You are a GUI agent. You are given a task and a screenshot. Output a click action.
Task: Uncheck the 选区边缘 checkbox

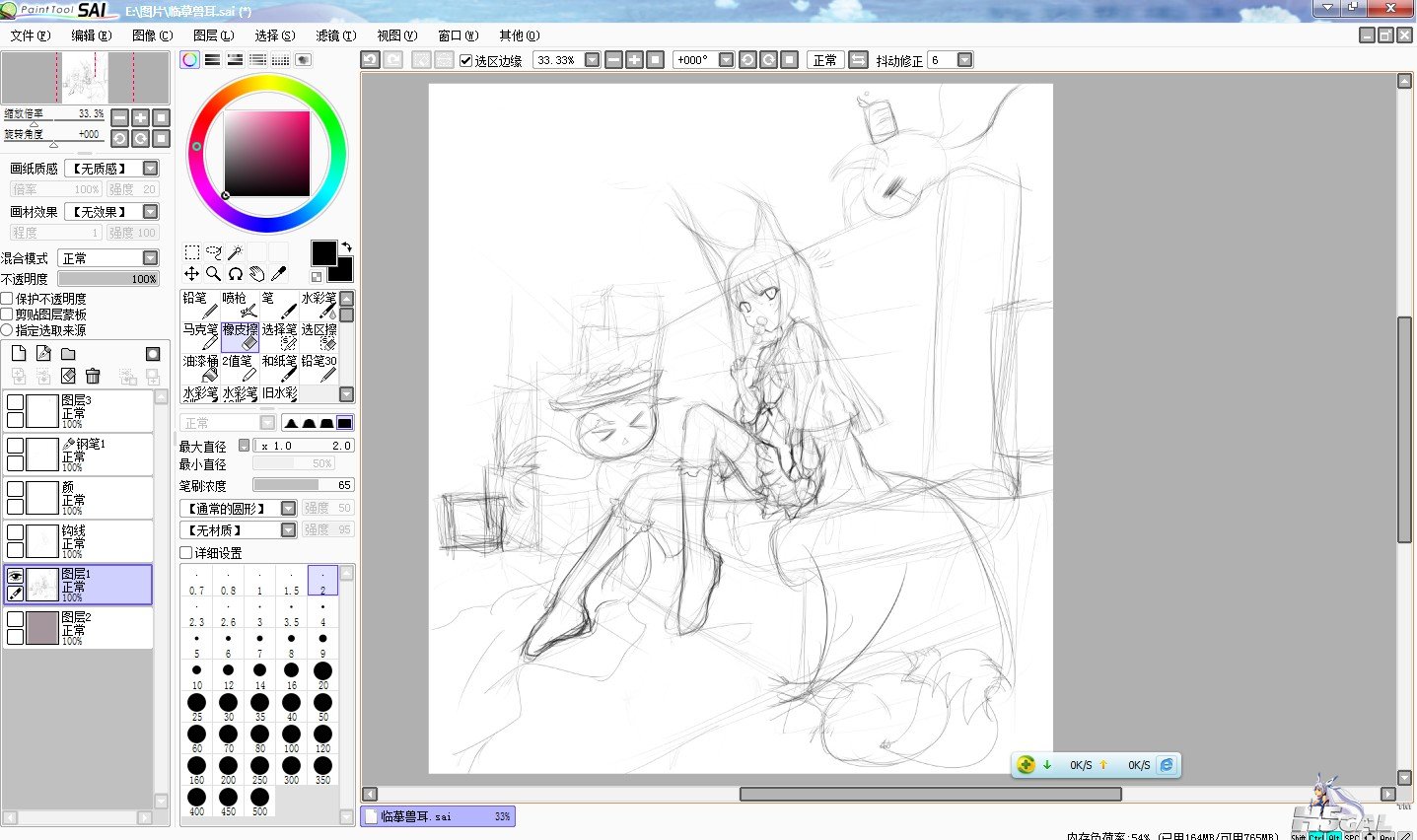tap(466, 60)
